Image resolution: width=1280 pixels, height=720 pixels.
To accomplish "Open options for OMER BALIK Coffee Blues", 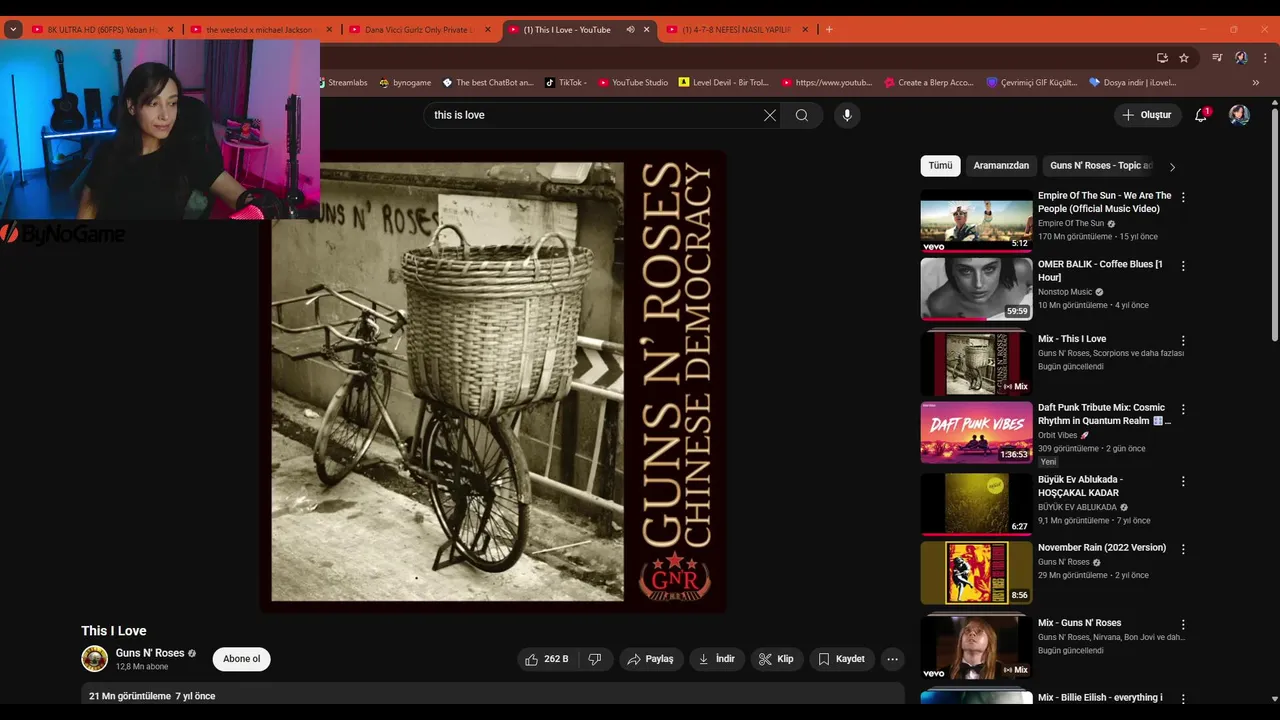I will [1183, 266].
